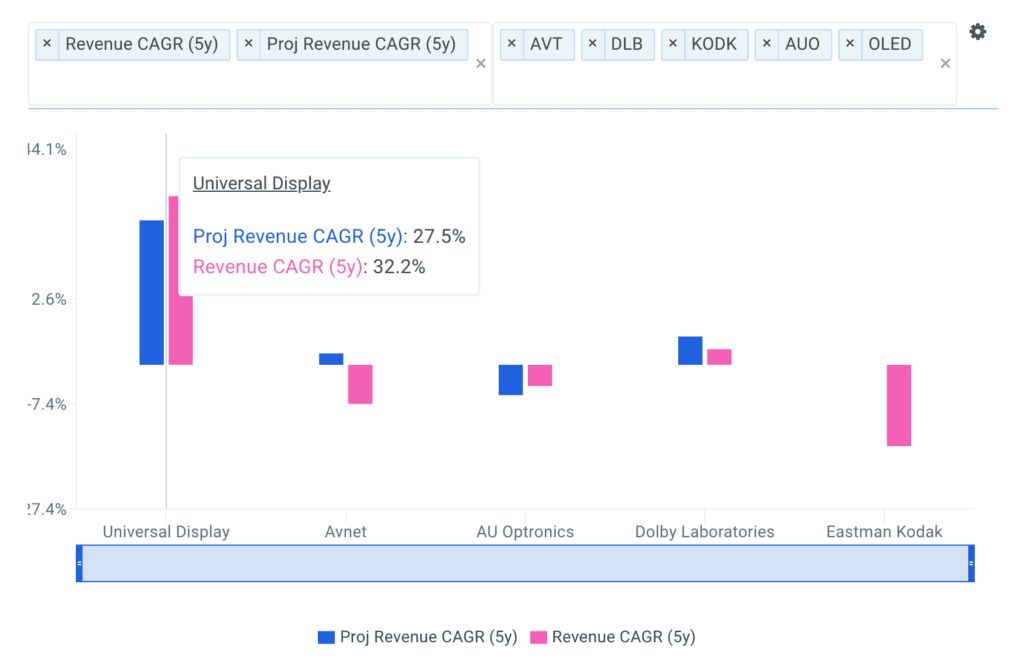Click Dolby Laboratories' blue projected revenue bar
1024x669 pixels.
[690, 350]
